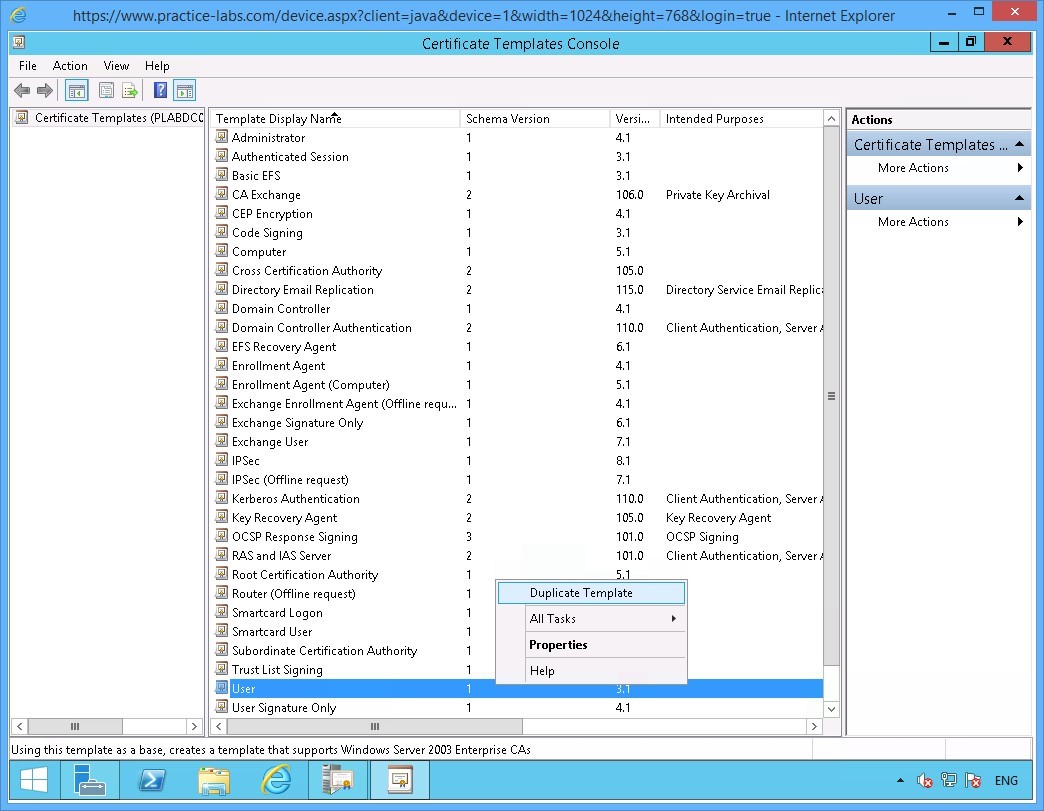Choose Duplicate Template from context menu

coord(580,592)
